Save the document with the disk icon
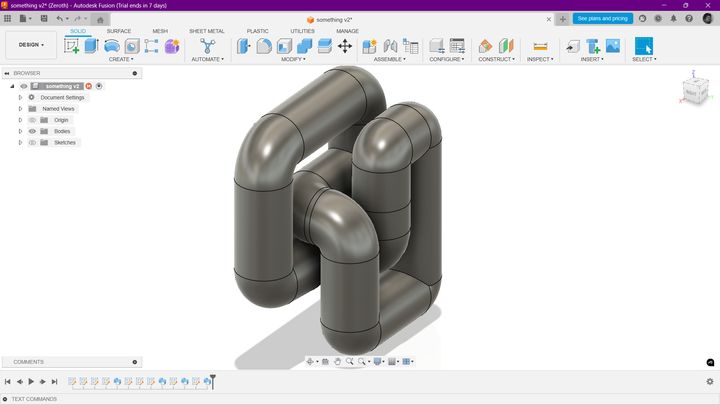Image resolution: width=720 pixels, height=405 pixels. click(x=44, y=18)
